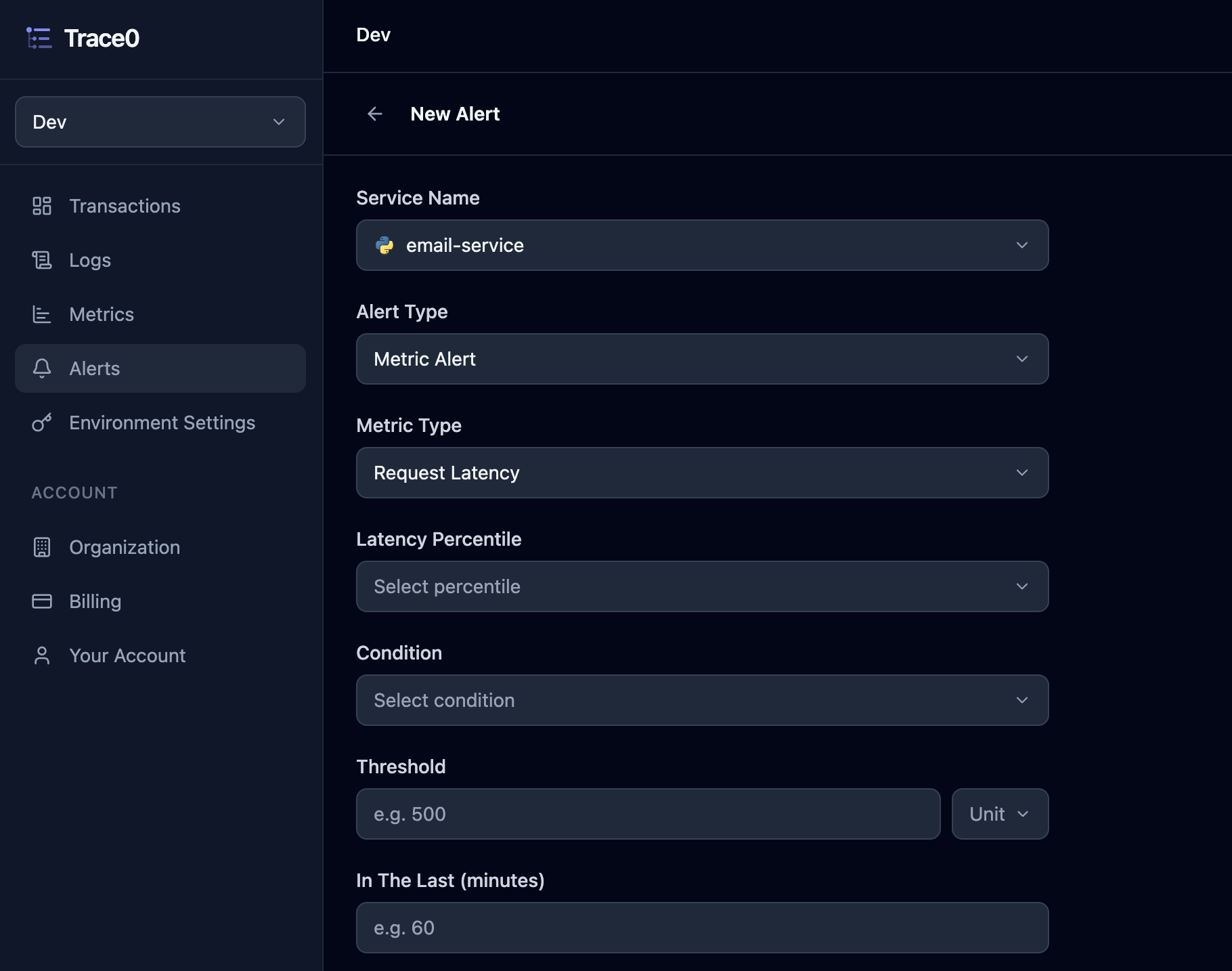The image size is (1232, 971).
Task: Open the Alert Type dropdown
Action: pos(703,359)
